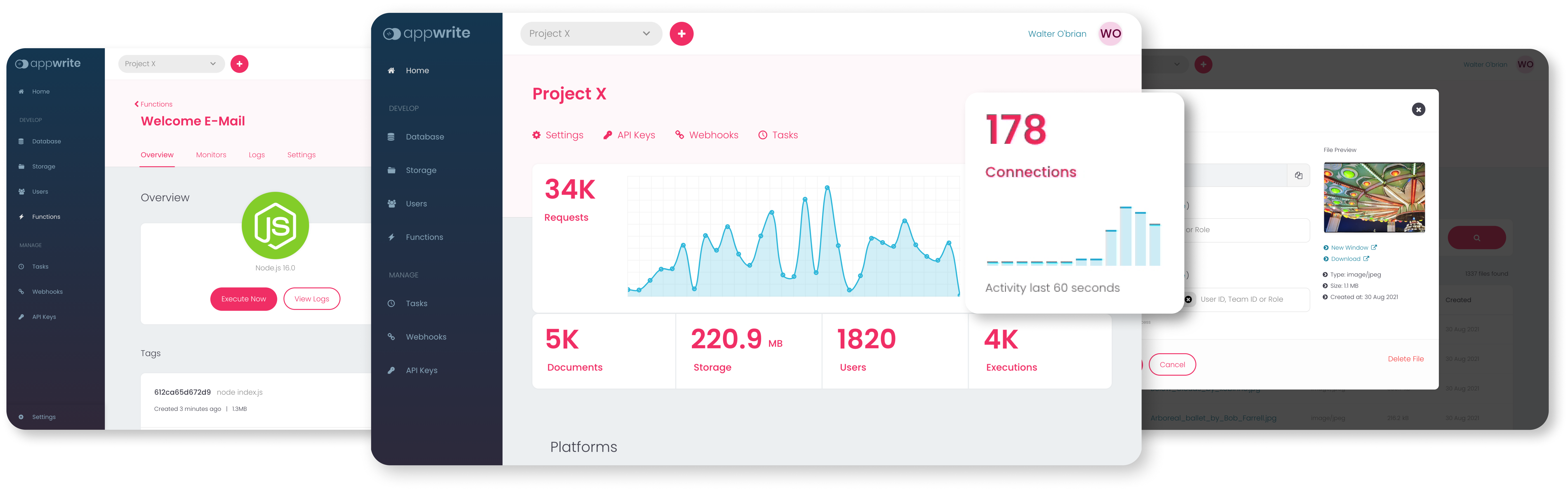Click the copy icon in file dialog
Viewport: 1568px width, 491px height.
[x=1298, y=175]
